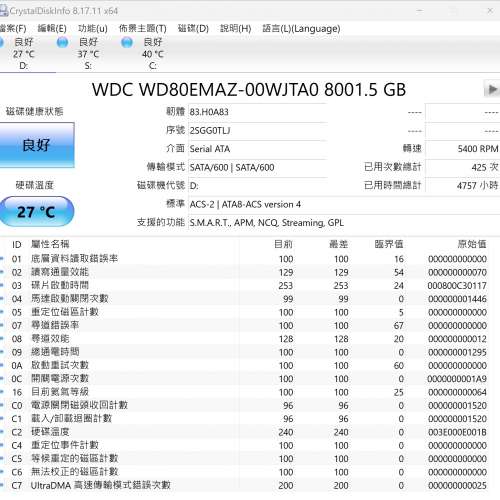Click raw value 000000000025

coord(457,486)
